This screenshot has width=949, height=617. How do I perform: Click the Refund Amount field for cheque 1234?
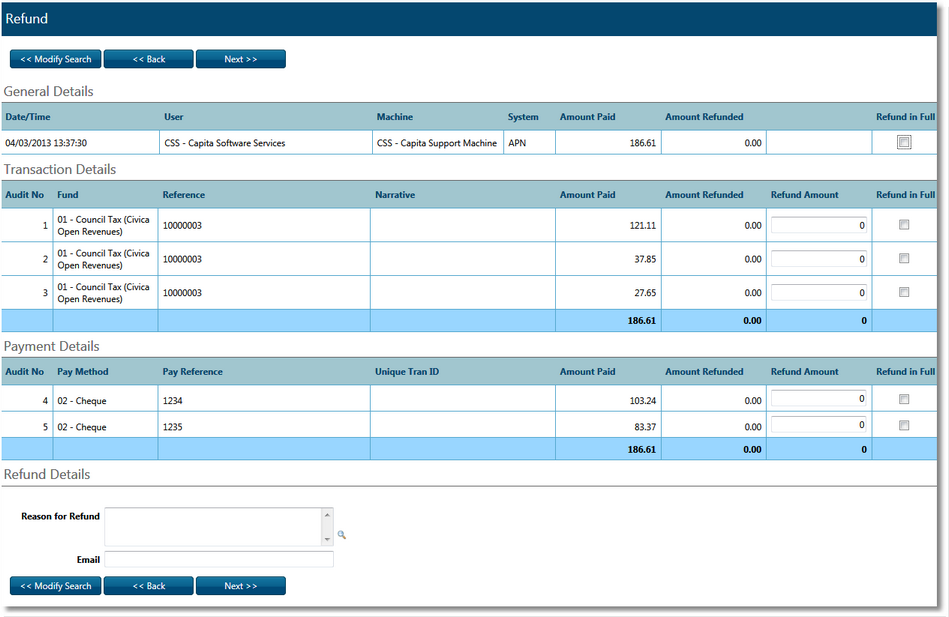tap(819, 398)
